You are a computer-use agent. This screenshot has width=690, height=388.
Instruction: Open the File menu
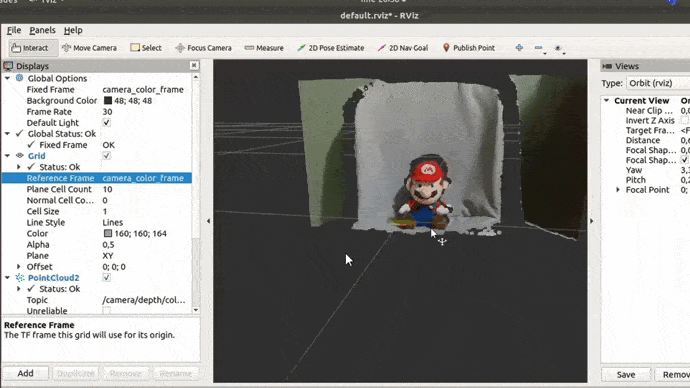14,30
